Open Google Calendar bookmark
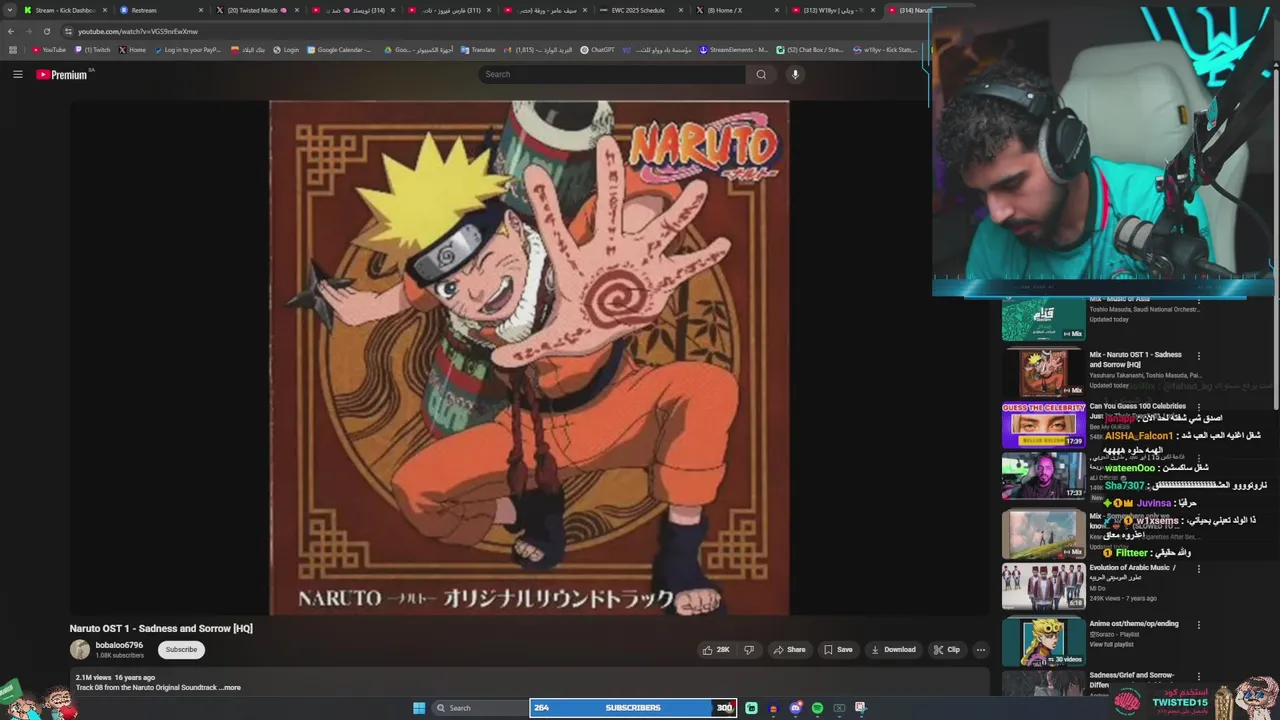This screenshot has height=720, width=1280. point(339,50)
